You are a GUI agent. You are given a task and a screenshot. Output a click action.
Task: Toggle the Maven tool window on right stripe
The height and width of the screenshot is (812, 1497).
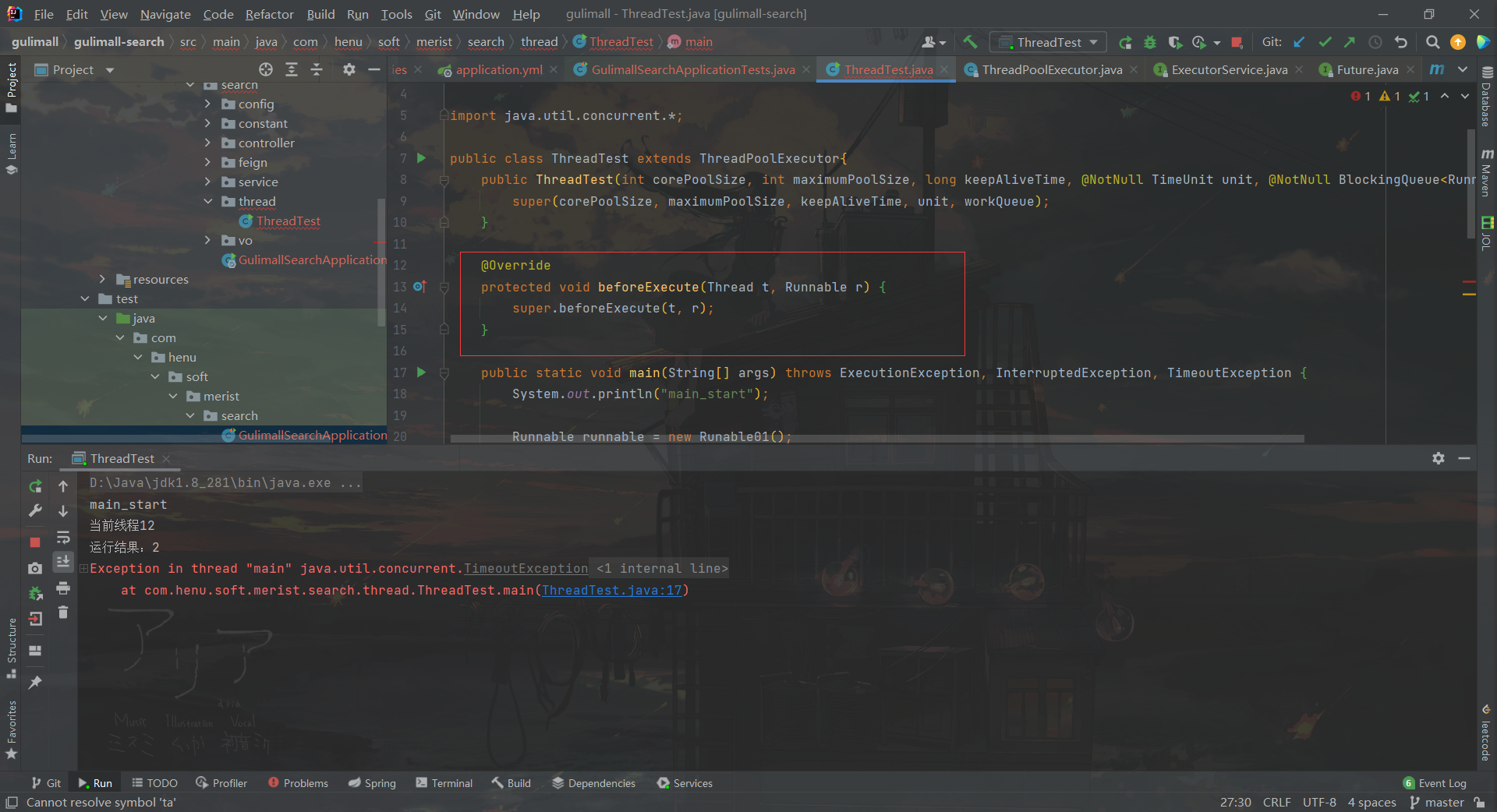click(1487, 172)
